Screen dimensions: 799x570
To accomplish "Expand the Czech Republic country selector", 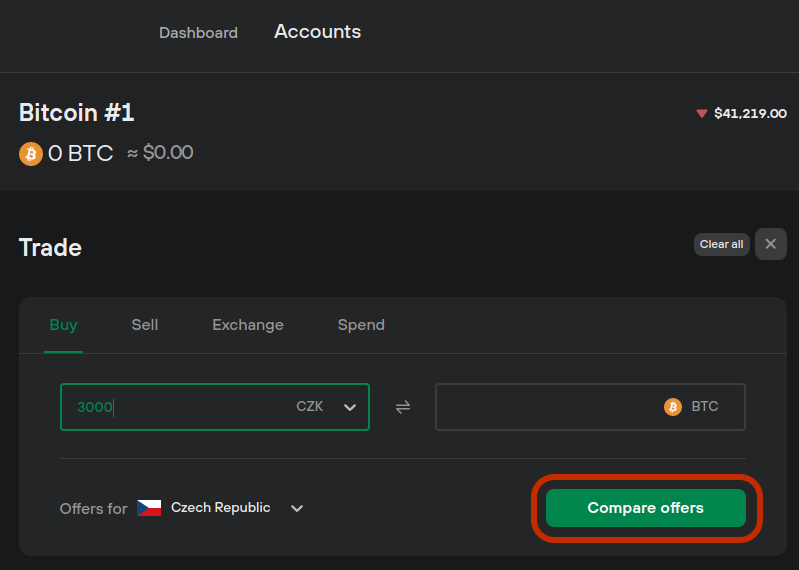I will 297,508.
